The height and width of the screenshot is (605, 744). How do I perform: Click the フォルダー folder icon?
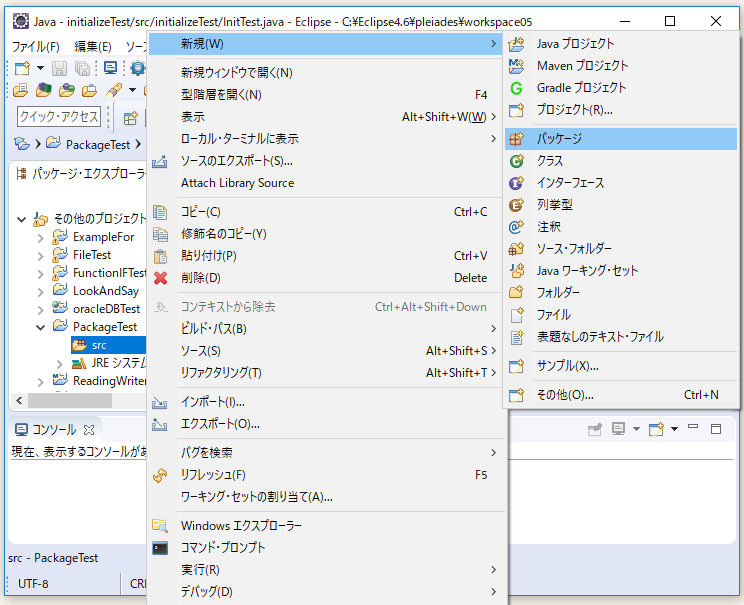click(516, 292)
